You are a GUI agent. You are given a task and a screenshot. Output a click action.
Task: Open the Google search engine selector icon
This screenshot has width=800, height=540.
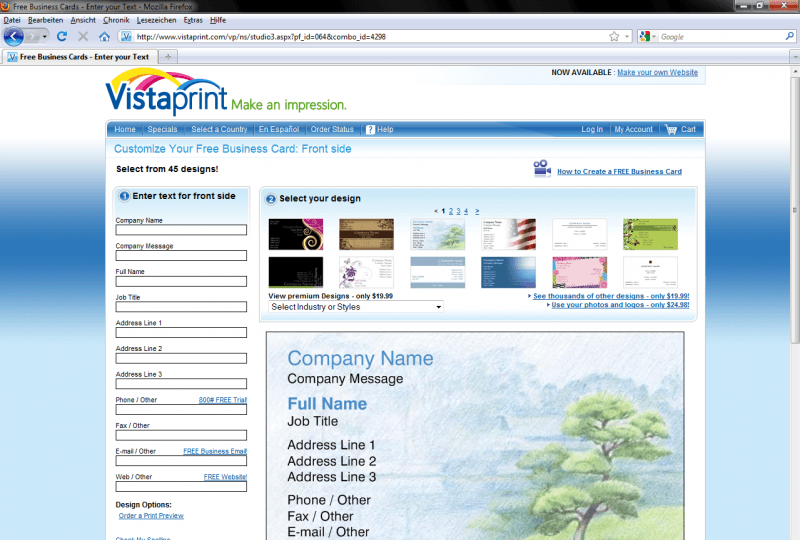[x=645, y=36]
